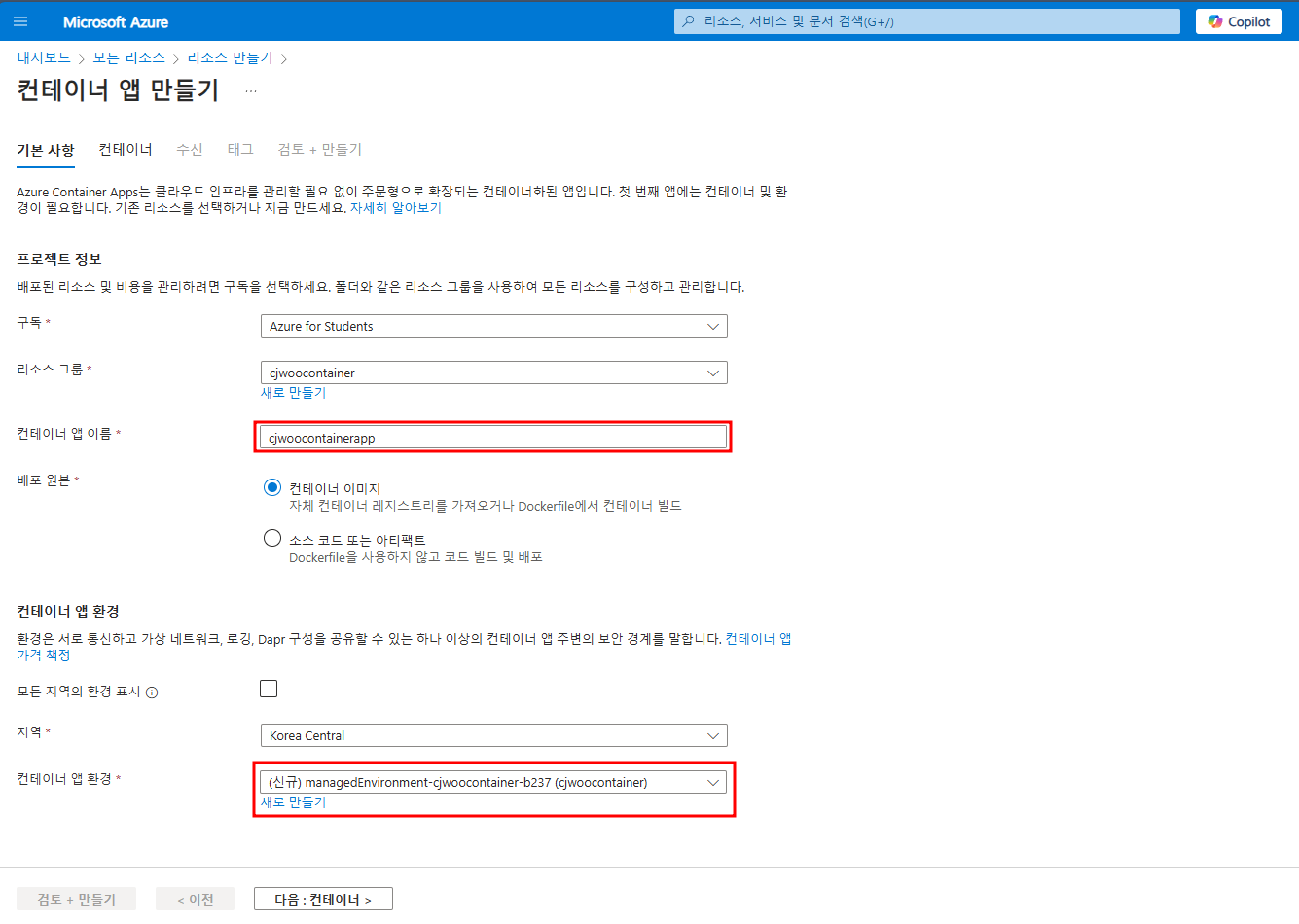Click 새로 만들기 under 컨테이너 앱 환경
The width and height of the screenshot is (1299, 924).
click(x=293, y=802)
